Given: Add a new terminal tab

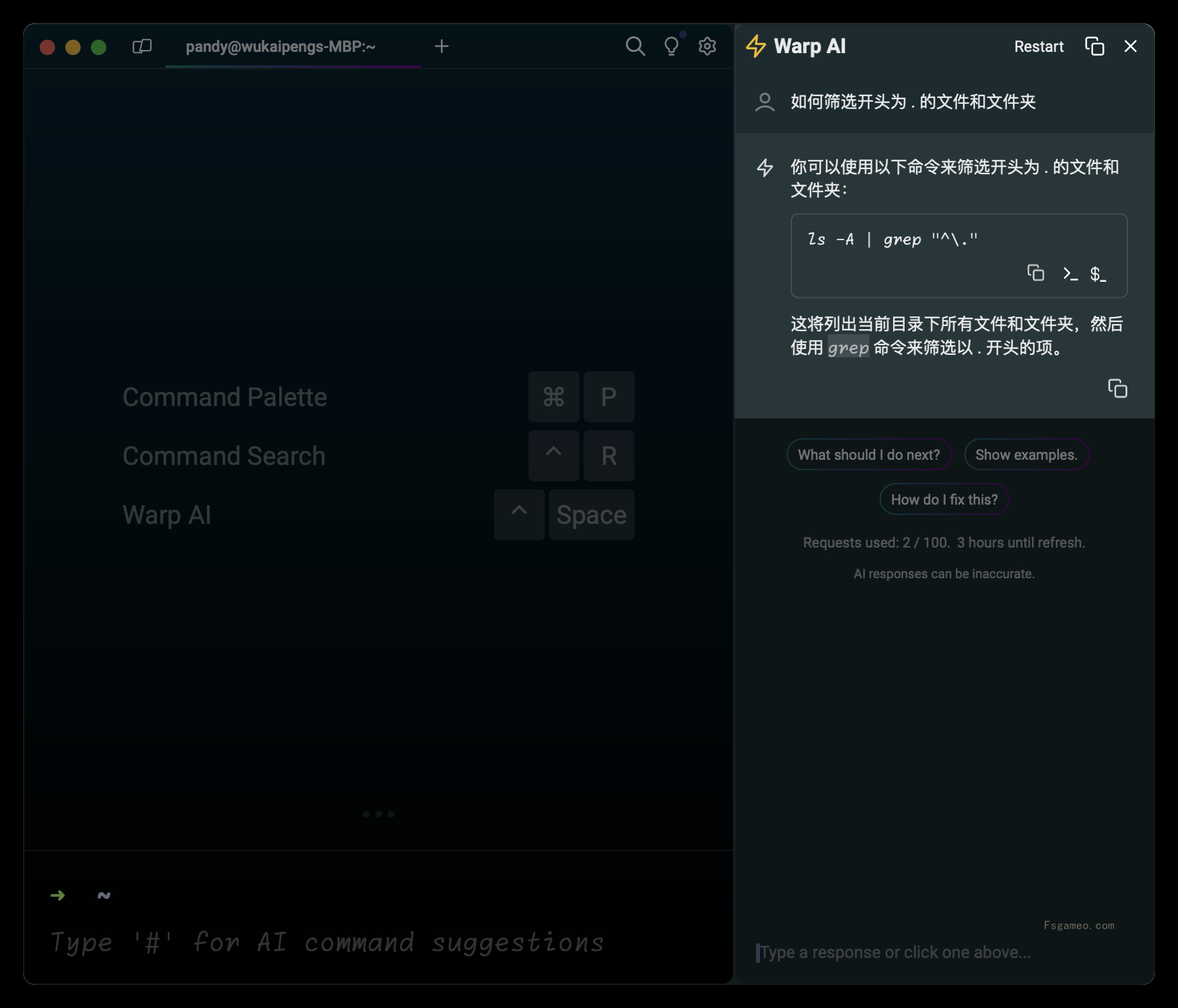Looking at the screenshot, I should point(442,46).
